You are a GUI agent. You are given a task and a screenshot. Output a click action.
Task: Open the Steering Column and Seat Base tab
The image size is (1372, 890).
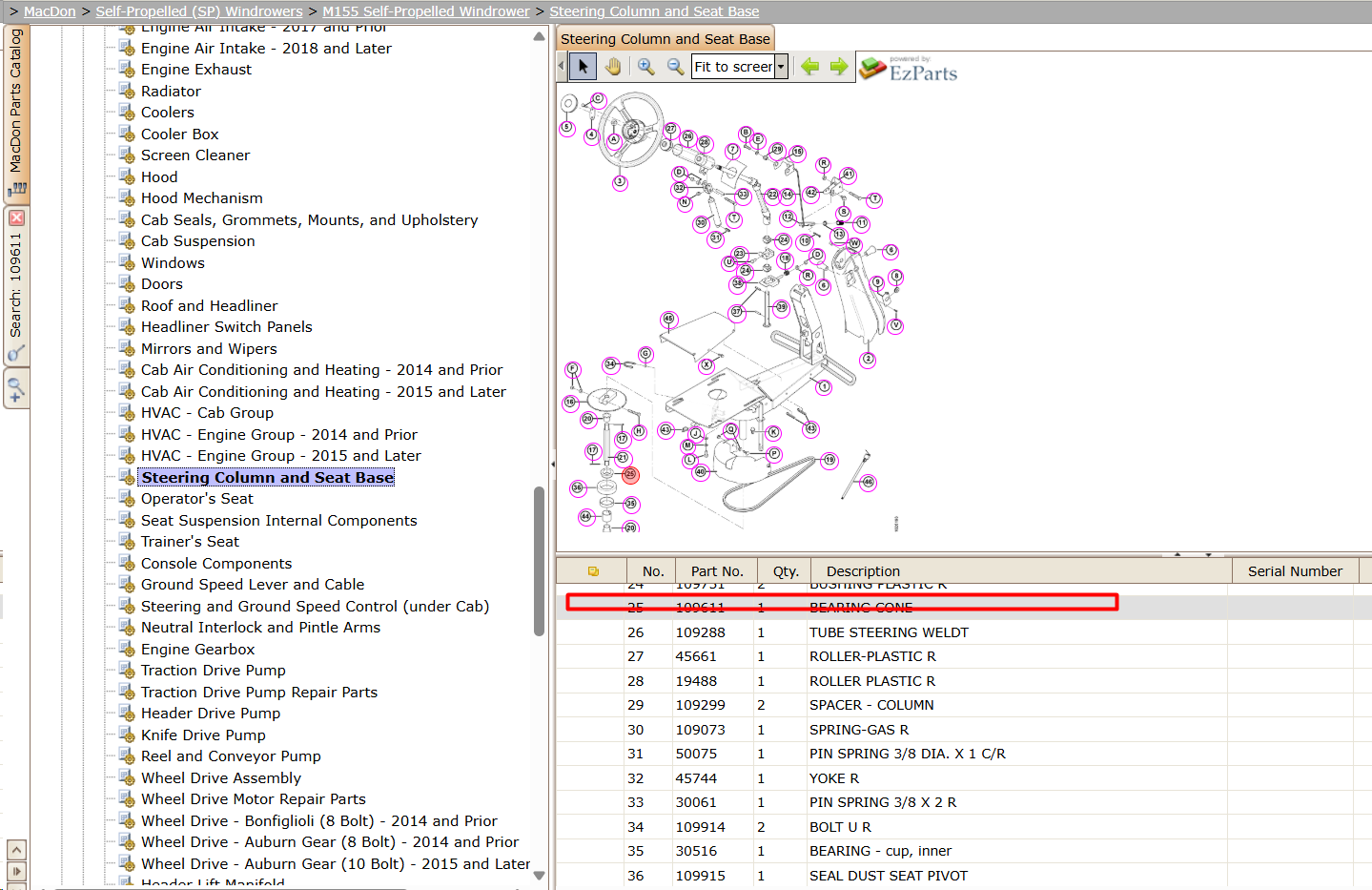pyautogui.click(x=666, y=39)
